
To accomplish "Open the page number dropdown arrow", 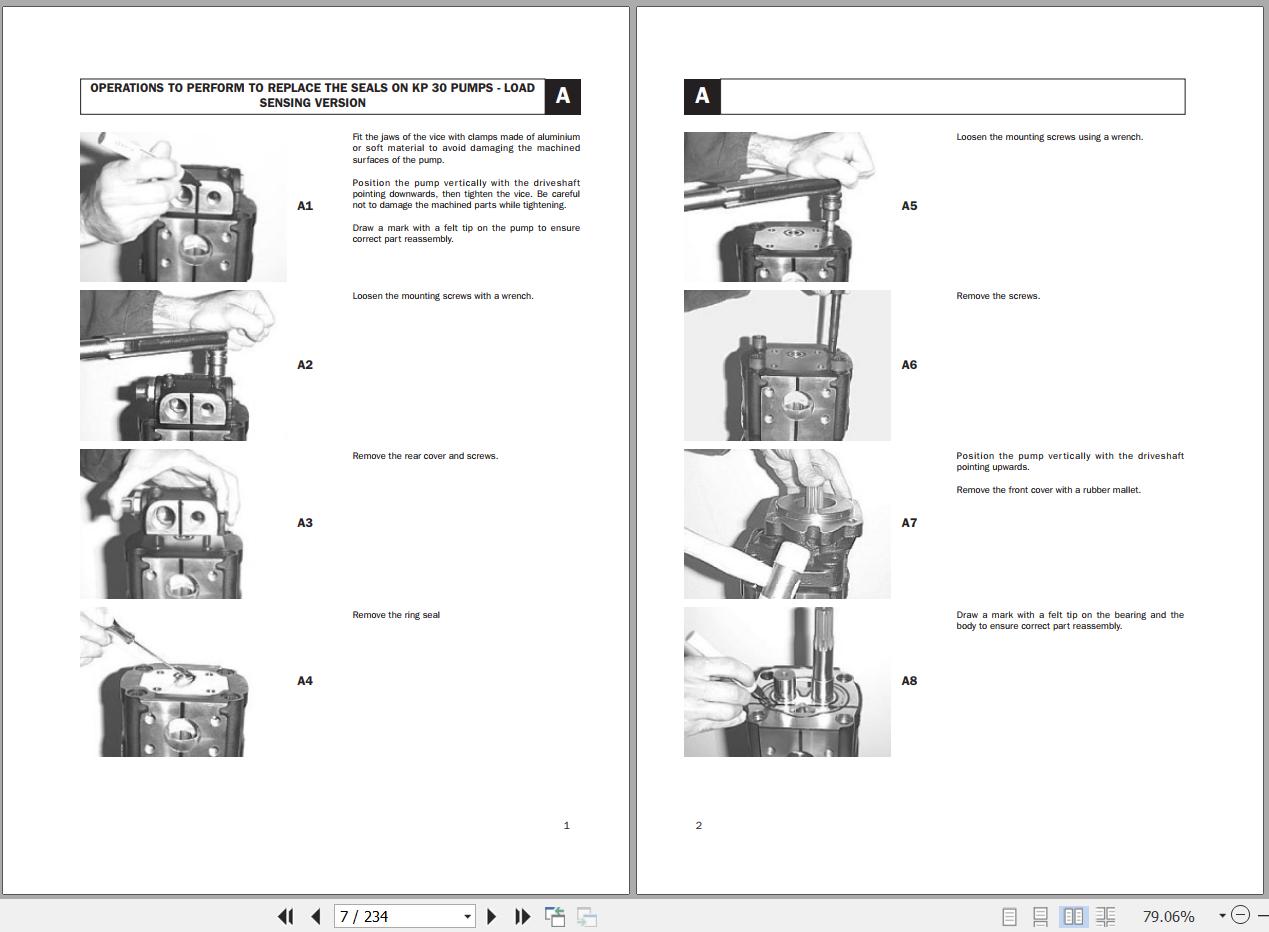I will click(x=468, y=916).
